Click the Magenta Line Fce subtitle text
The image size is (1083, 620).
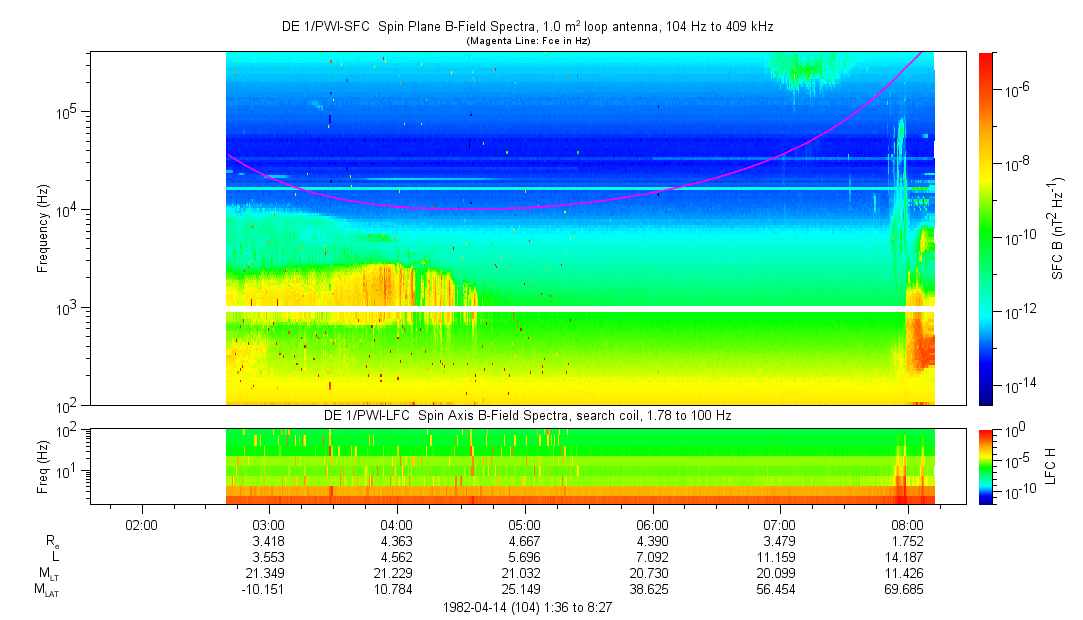[527, 40]
